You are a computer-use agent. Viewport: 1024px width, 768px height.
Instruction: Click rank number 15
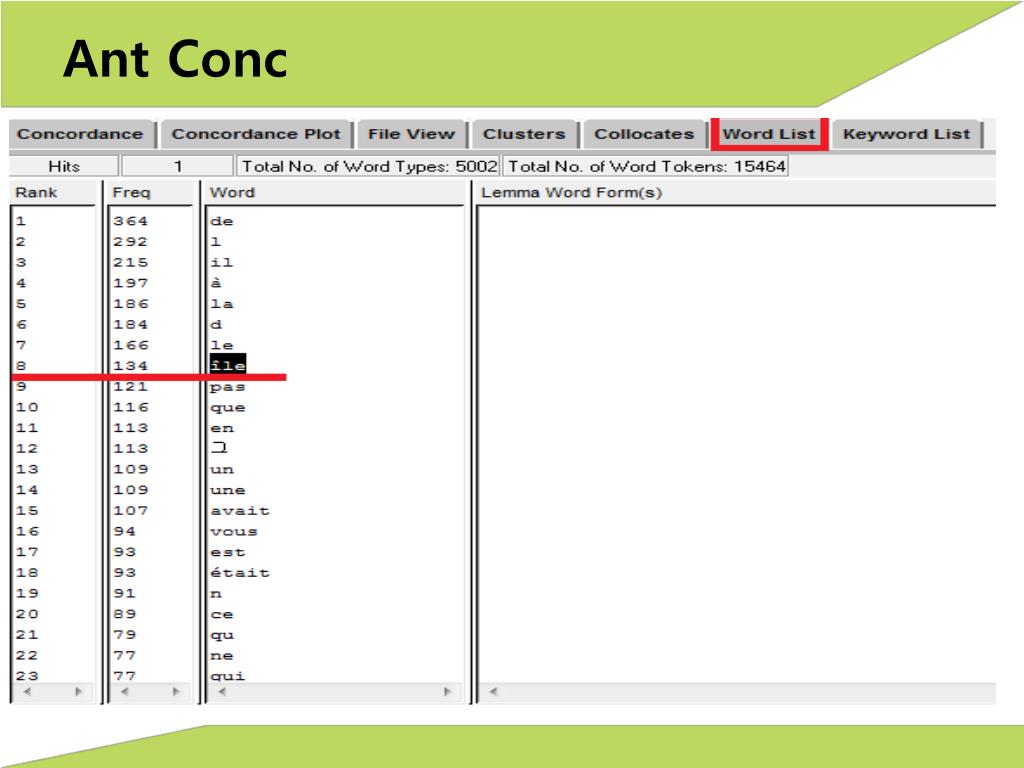click(27, 511)
